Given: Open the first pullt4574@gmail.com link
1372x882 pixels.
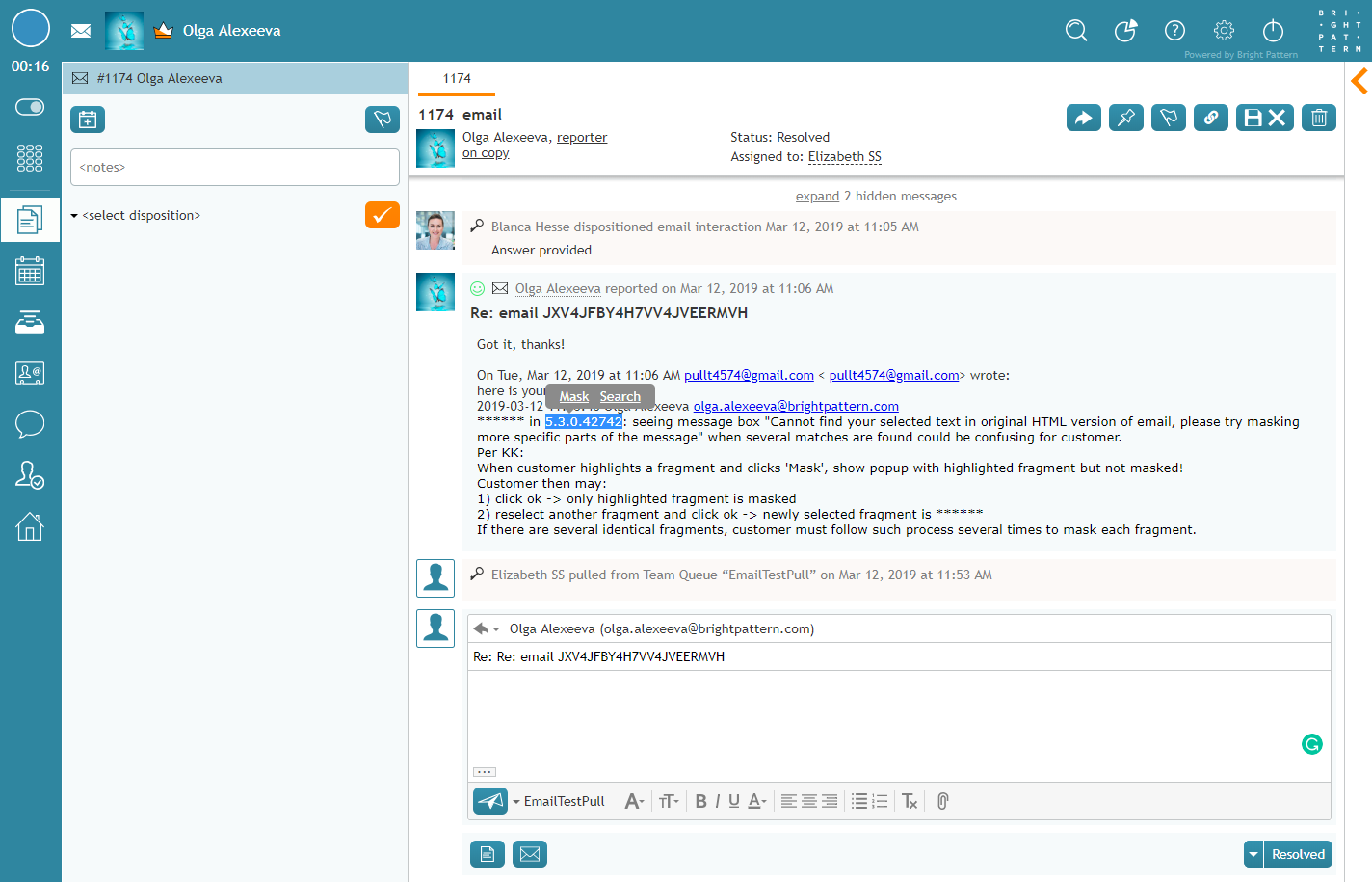Looking at the screenshot, I should tap(750, 375).
